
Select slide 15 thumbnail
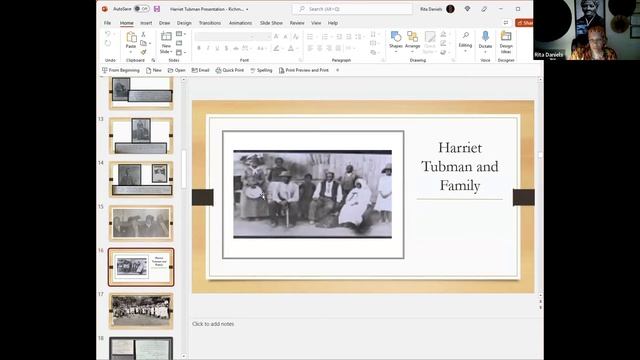pyautogui.click(x=141, y=223)
